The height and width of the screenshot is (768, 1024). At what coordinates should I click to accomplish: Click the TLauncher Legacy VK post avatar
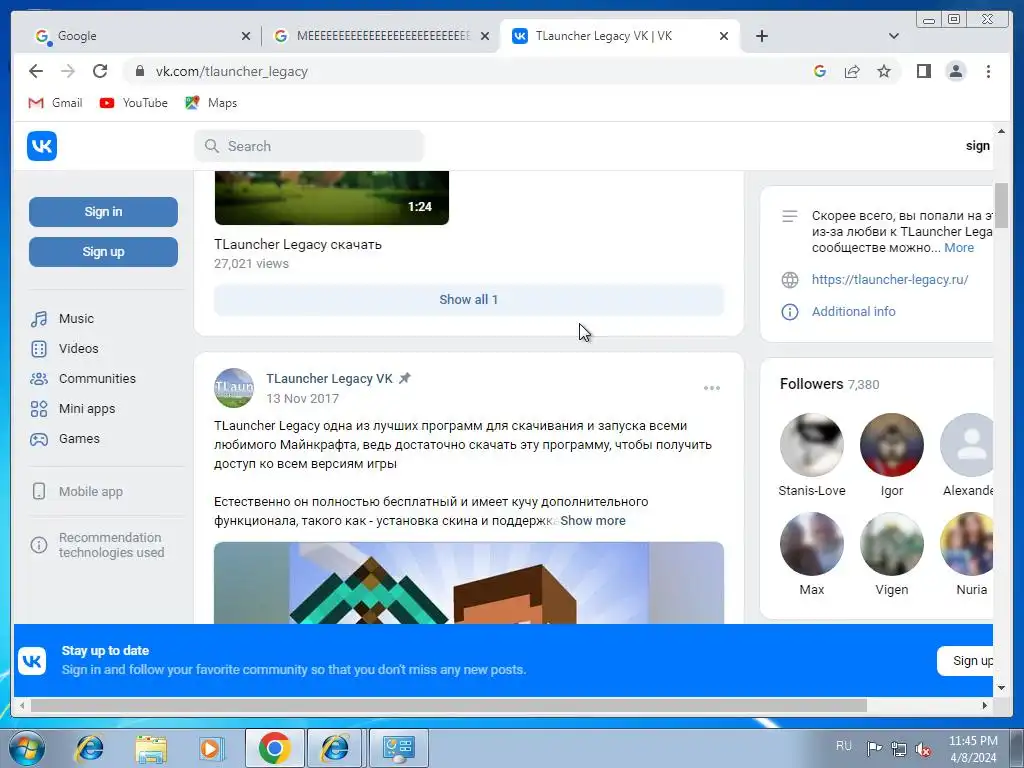[x=234, y=388]
